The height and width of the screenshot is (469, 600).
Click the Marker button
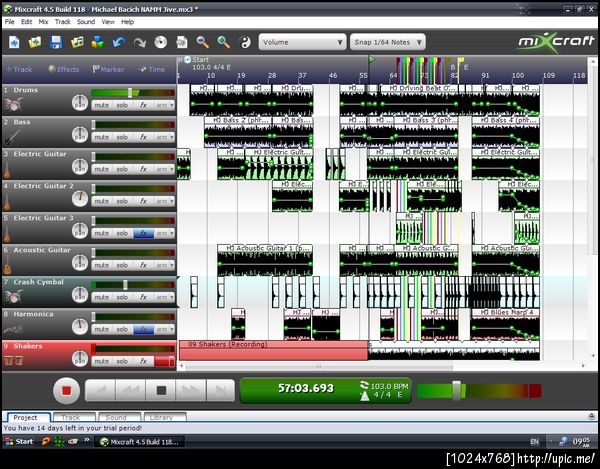pyautogui.click(x=109, y=69)
